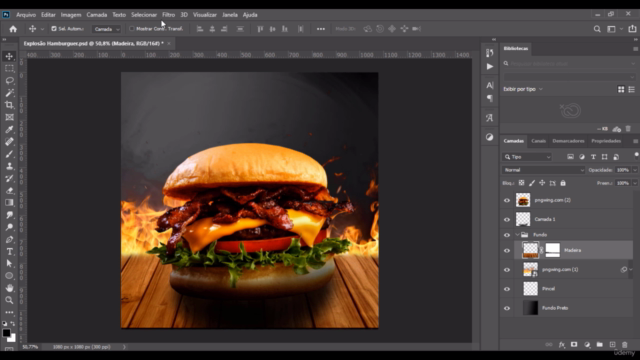
Task: Open the search icon at top right
Action: pos(597,29)
